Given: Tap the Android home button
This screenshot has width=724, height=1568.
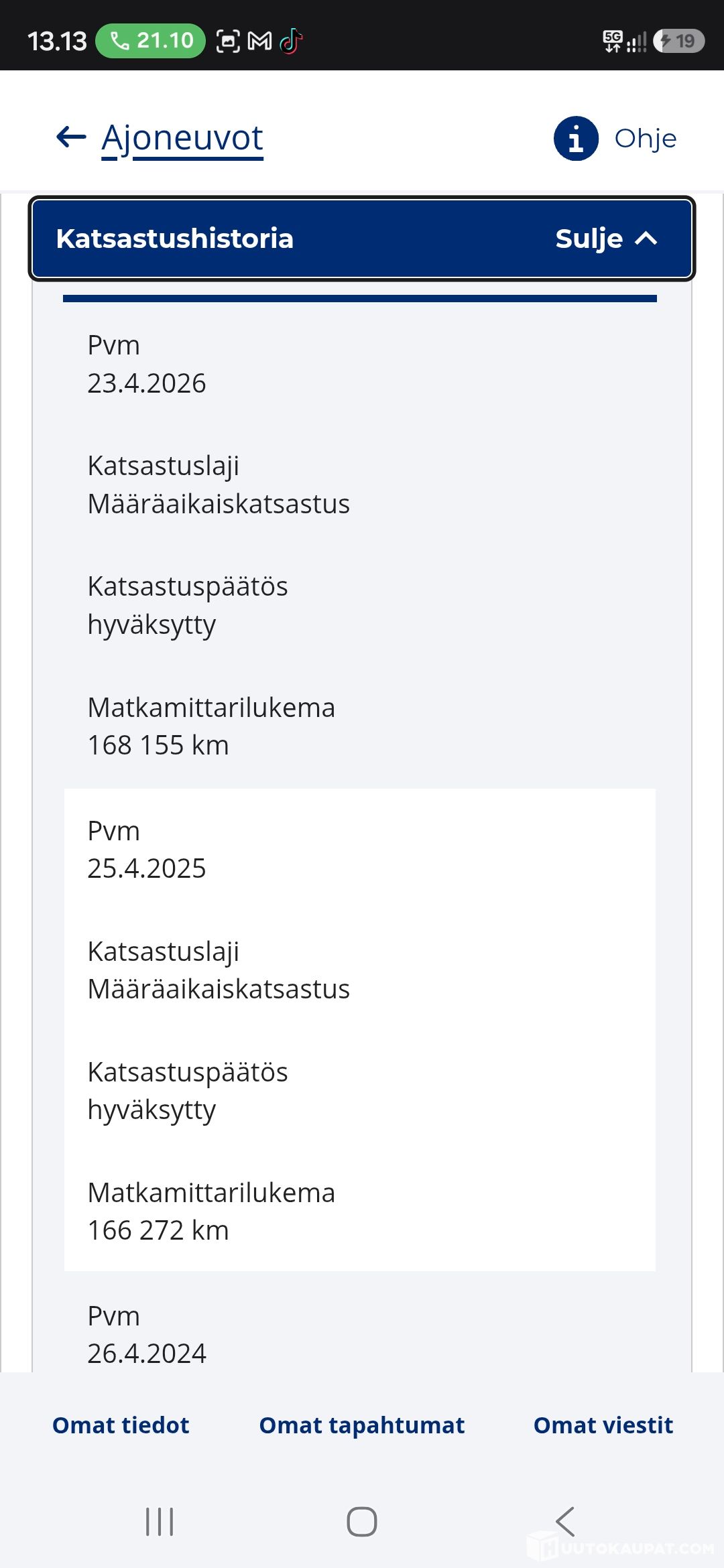Looking at the screenshot, I should click(x=362, y=1522).
